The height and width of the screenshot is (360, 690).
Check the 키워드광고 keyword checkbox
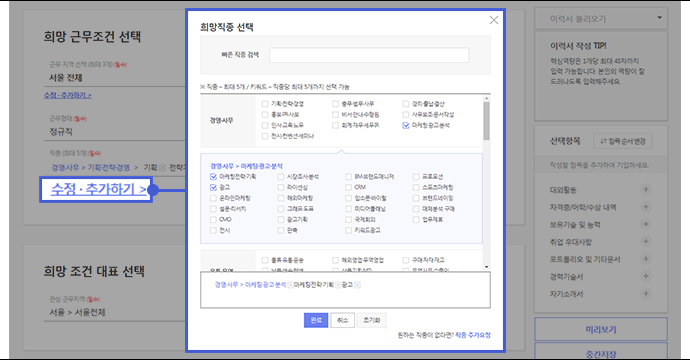[x=349, y=230]
